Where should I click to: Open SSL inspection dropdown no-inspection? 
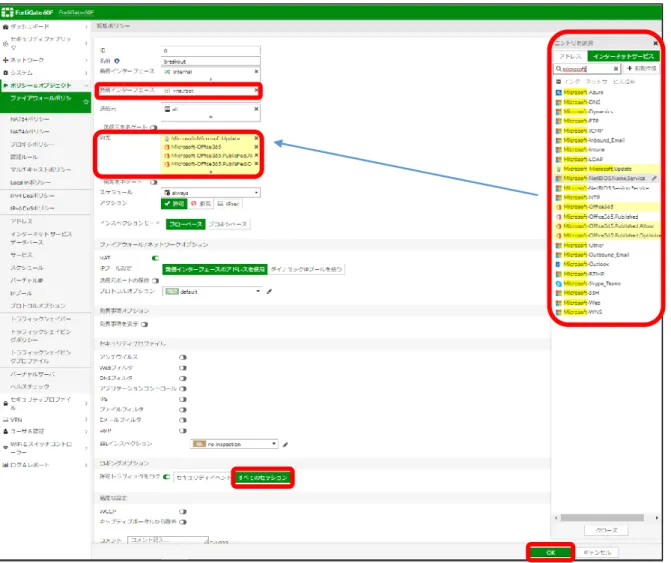234,444
